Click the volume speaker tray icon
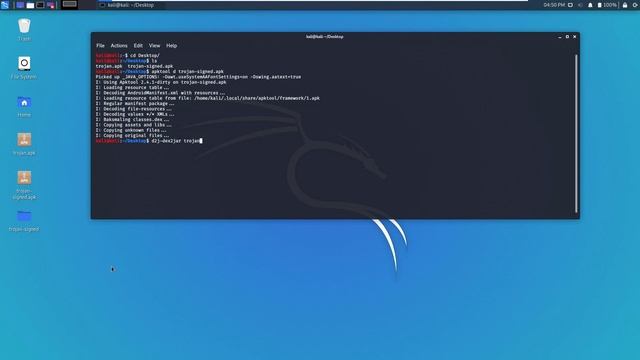The height and width of the screenshot is (360, 640). [580, 5]
